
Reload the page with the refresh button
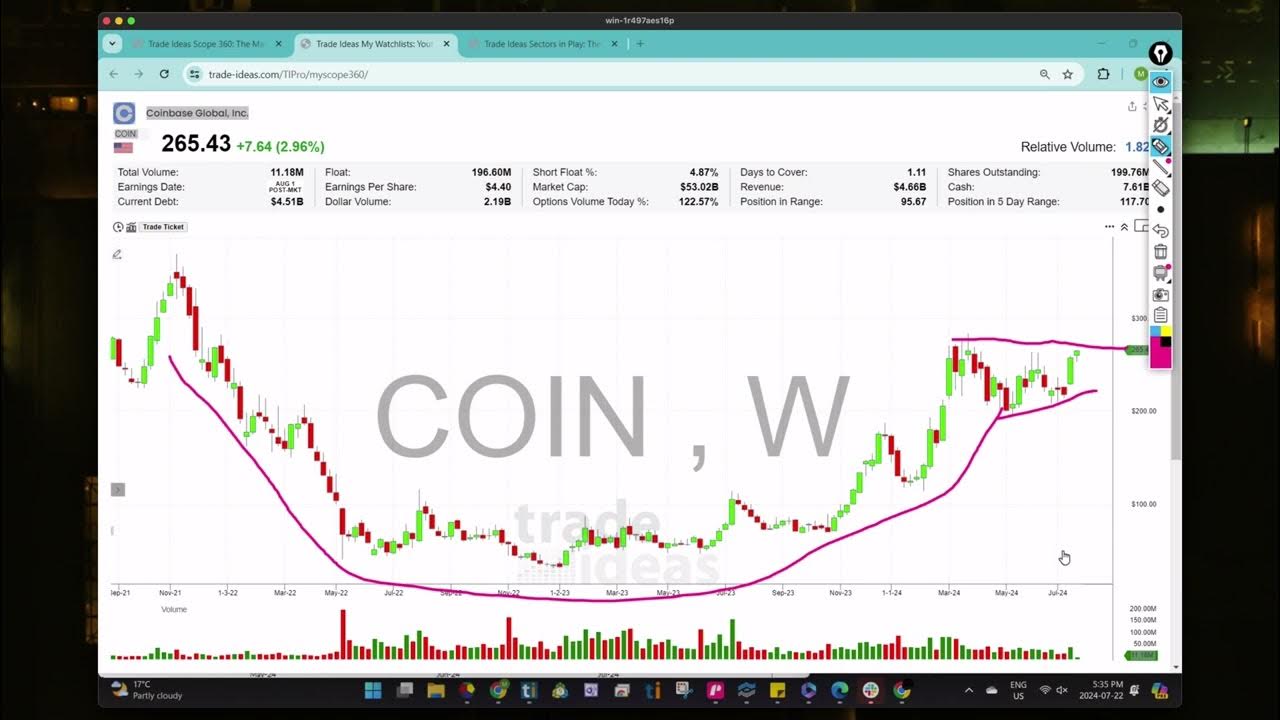click(164, 74)
